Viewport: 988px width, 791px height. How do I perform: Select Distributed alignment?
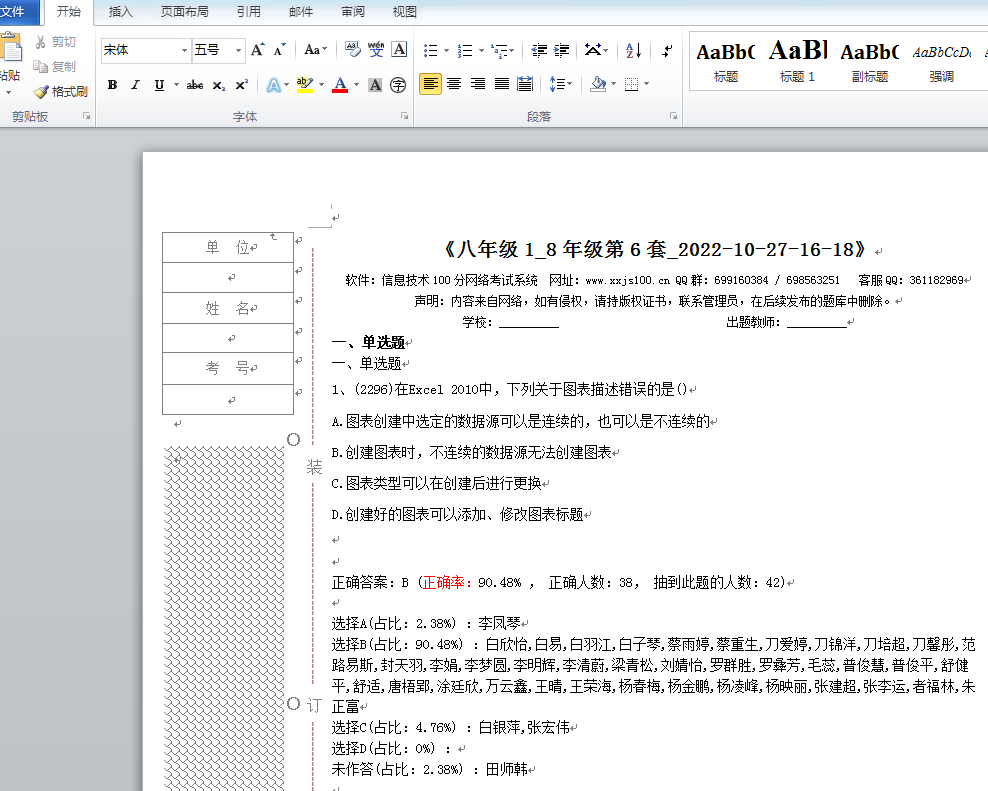[525, 84]
